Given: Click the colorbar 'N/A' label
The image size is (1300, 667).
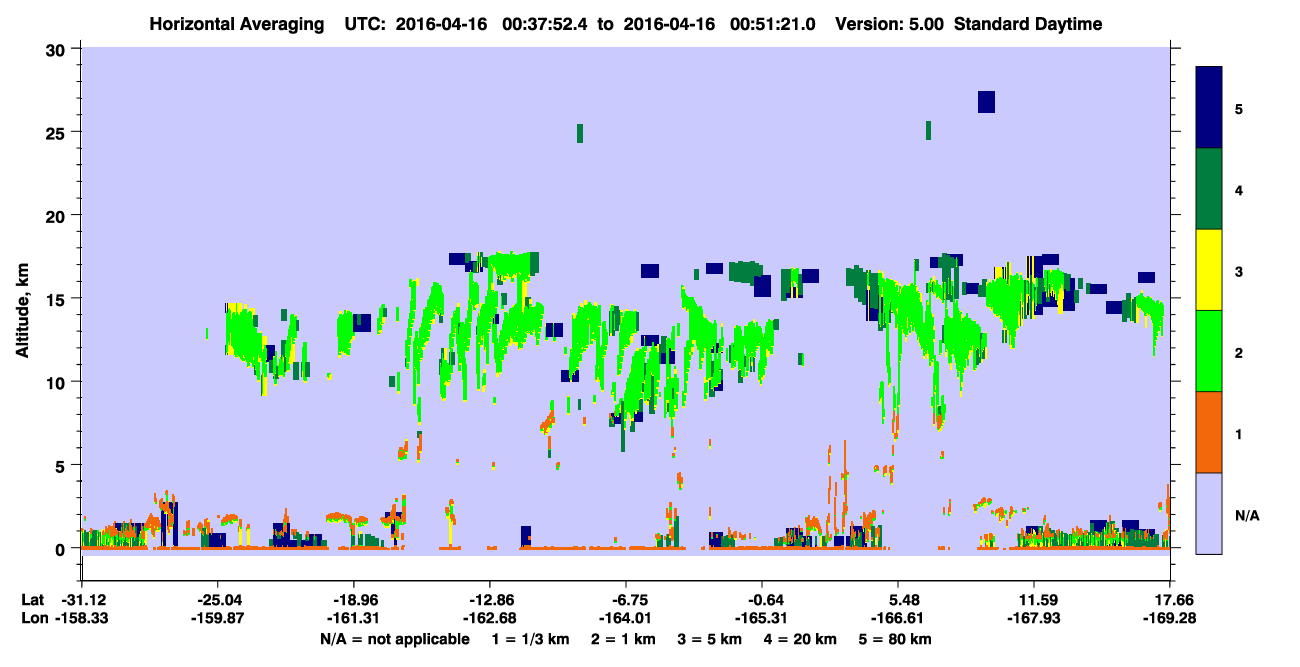Looking at the screenshot, I should point(1247,515).
